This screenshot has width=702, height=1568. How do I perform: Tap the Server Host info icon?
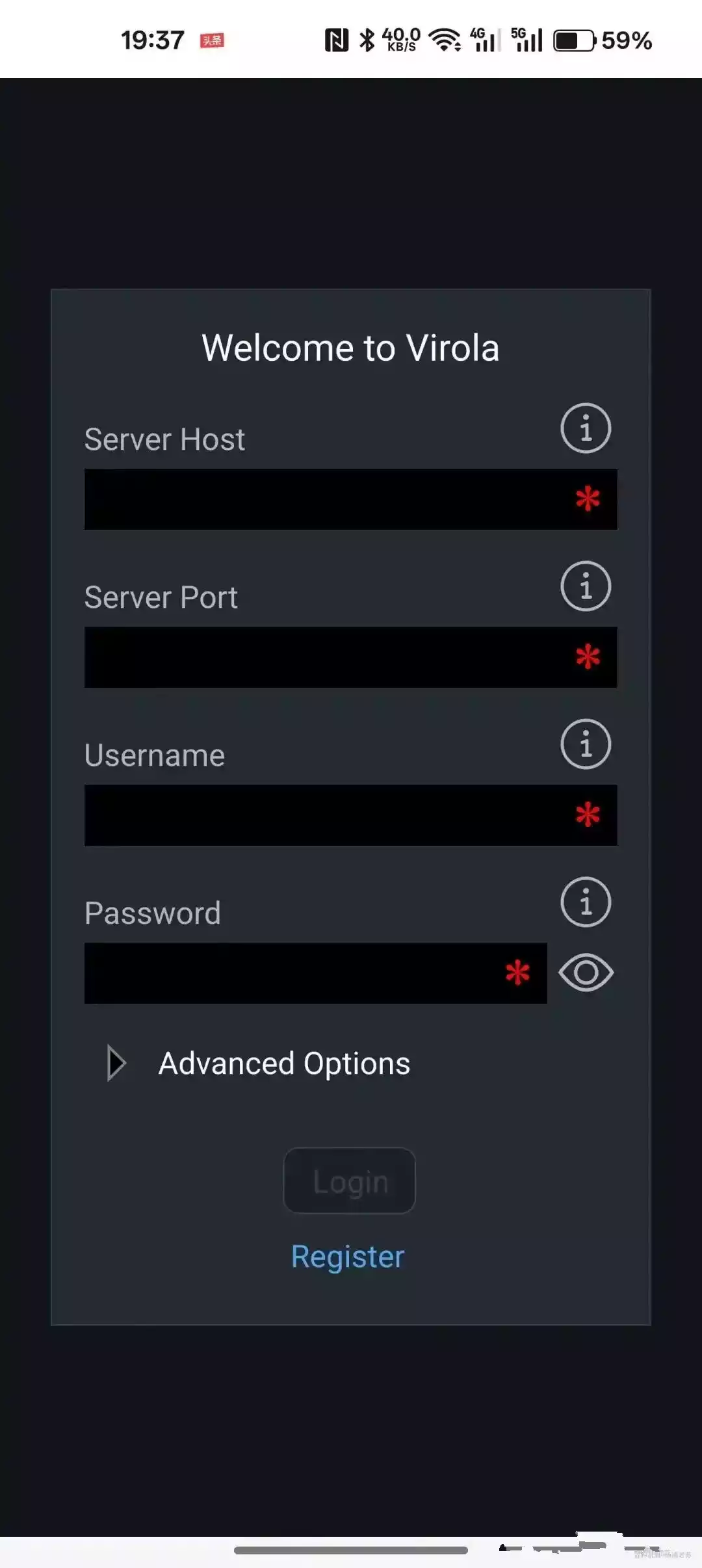pos(586,429)
